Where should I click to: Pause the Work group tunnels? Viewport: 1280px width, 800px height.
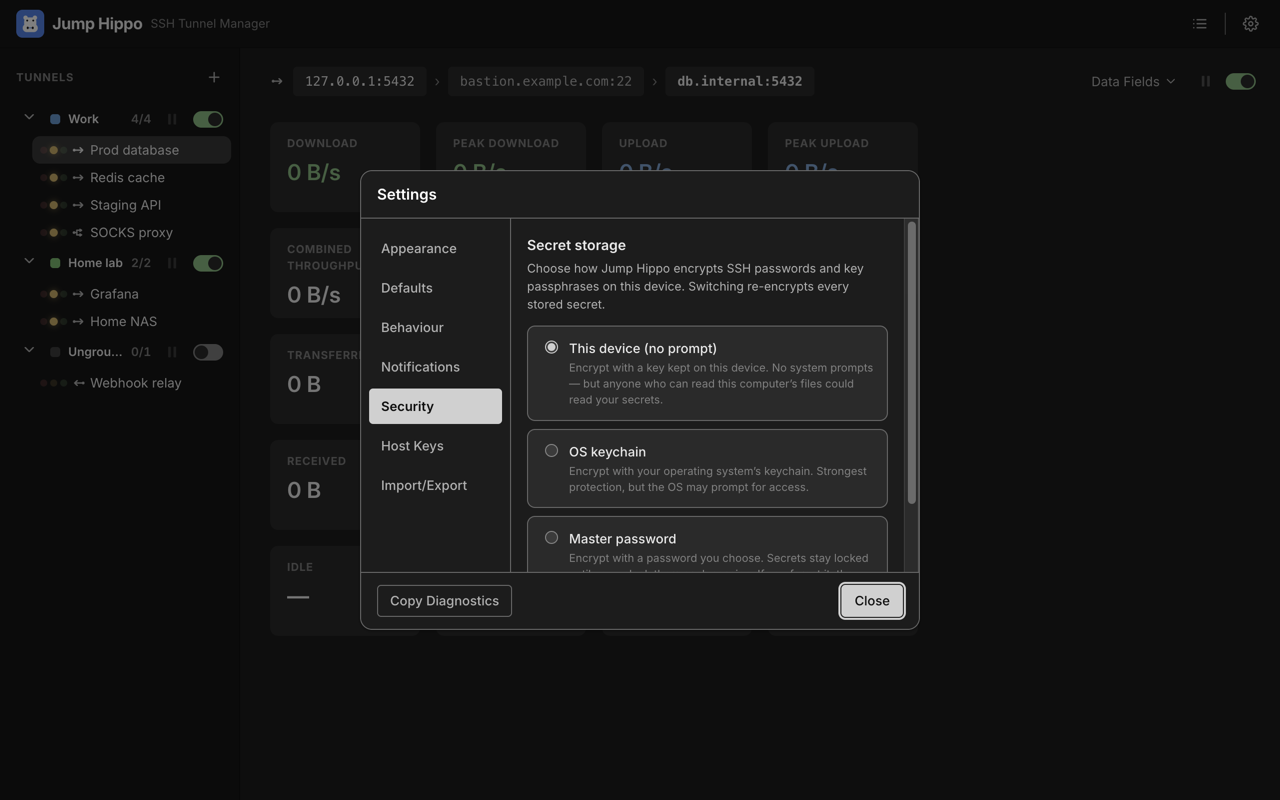pos(172,119)
